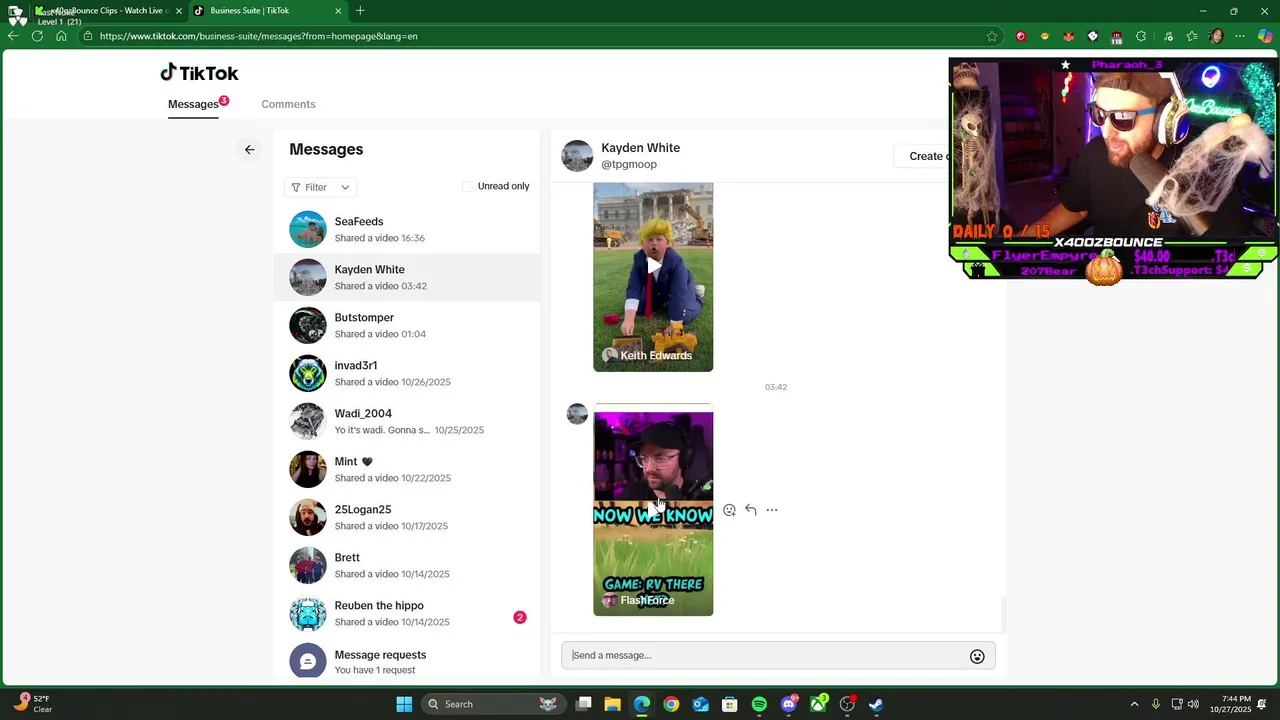Open the Mint conversation

(x=408, y=469)
